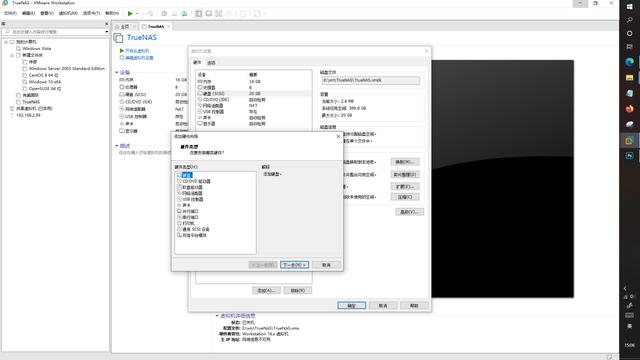Click the Expand disk button

405,187
